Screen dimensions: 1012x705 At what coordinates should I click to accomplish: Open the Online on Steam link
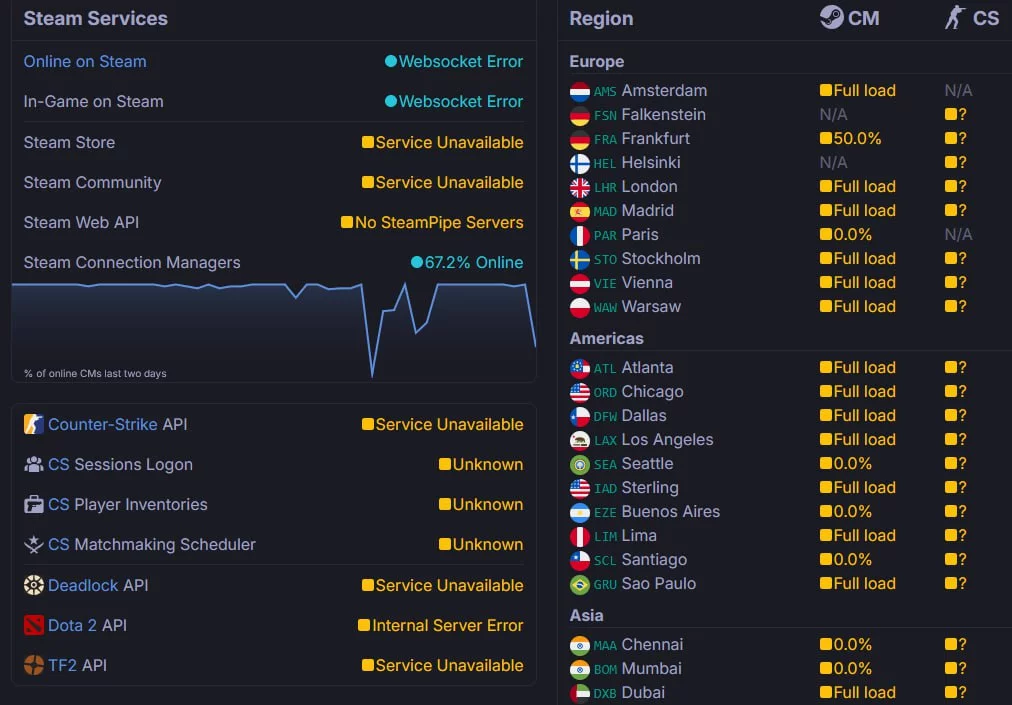pos(85,61)
